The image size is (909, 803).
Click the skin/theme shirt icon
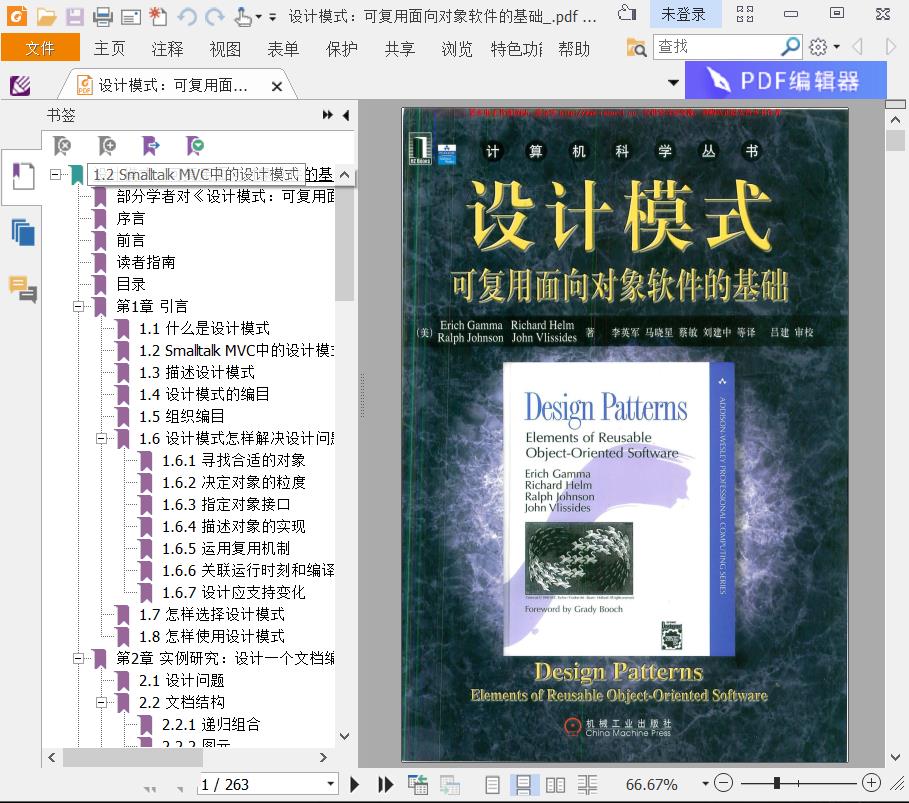click(x=627, y=13)
